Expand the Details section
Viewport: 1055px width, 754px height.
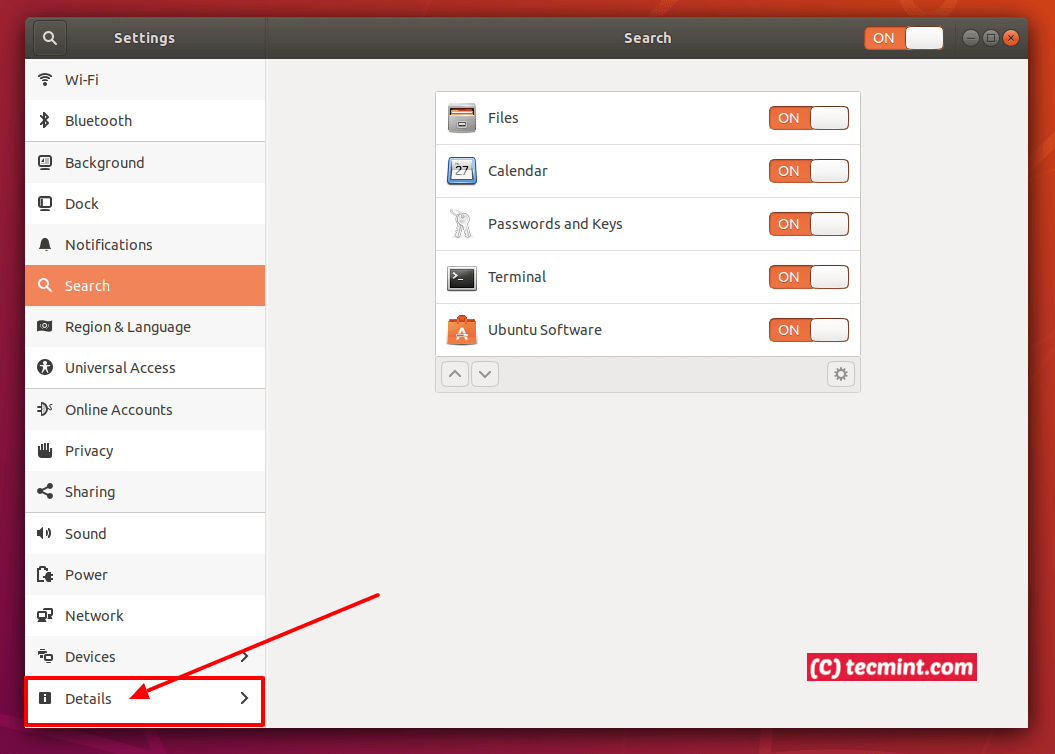pos(145,699)
